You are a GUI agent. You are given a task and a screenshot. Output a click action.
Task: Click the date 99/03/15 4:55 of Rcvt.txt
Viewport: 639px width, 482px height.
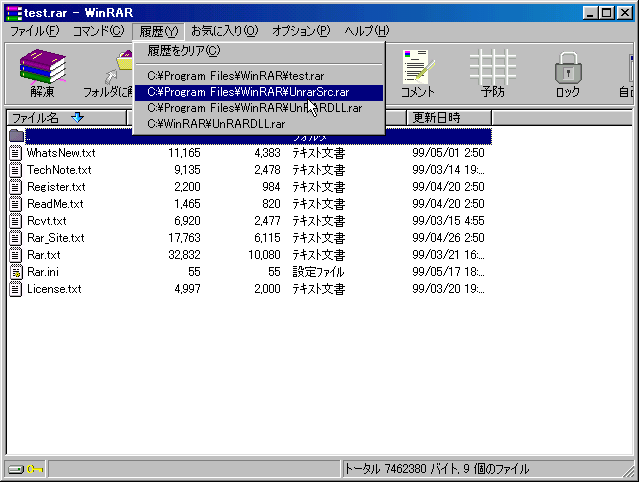pyautogui.click(x=448, y=221)
